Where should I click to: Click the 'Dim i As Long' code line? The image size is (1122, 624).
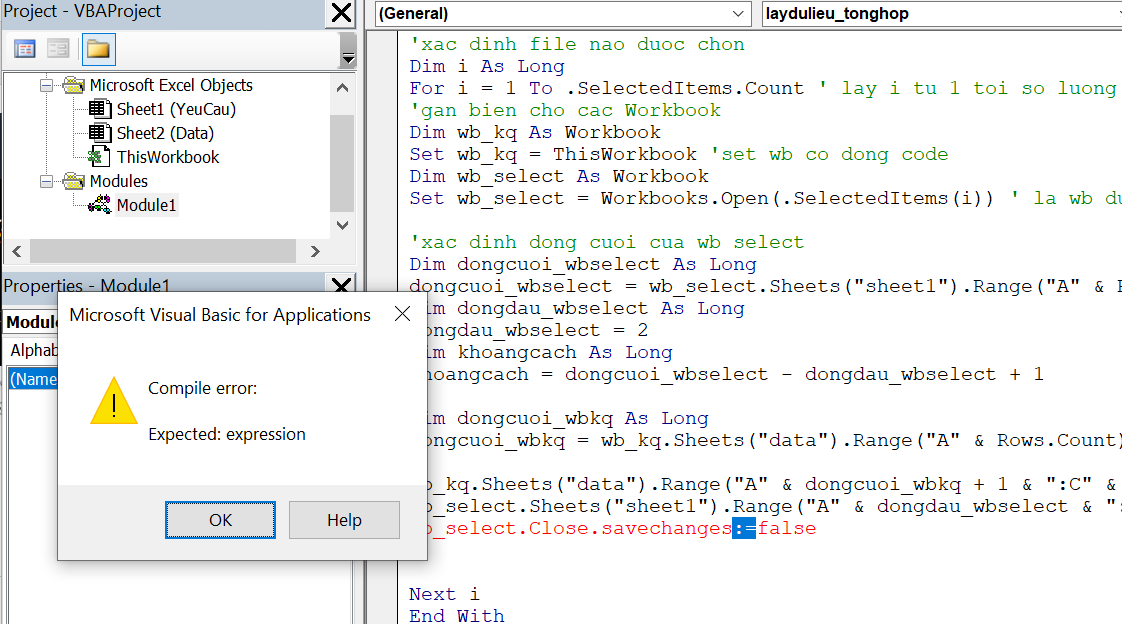487,67
